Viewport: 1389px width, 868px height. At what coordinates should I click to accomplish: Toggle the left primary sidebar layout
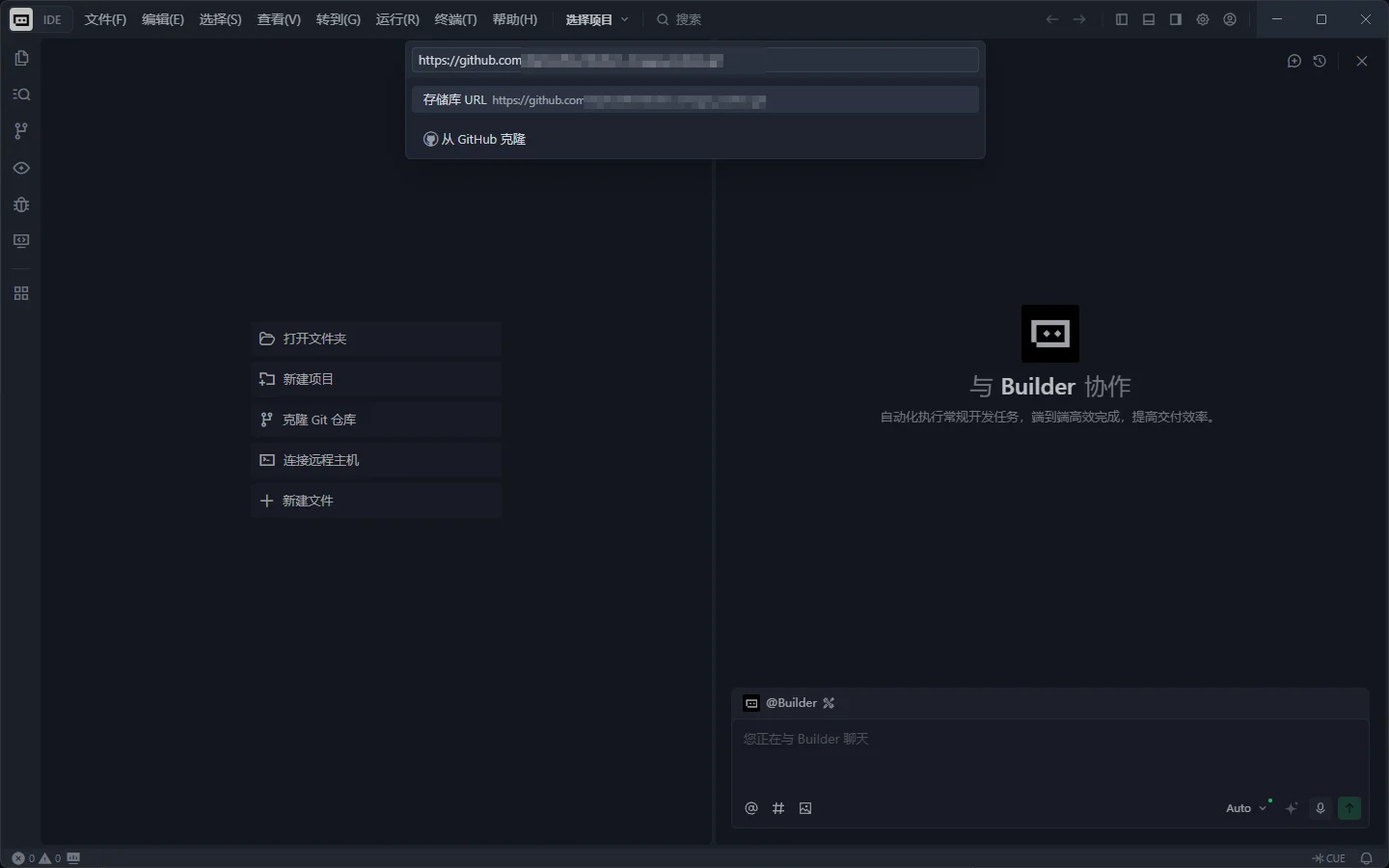[1121, 19]
